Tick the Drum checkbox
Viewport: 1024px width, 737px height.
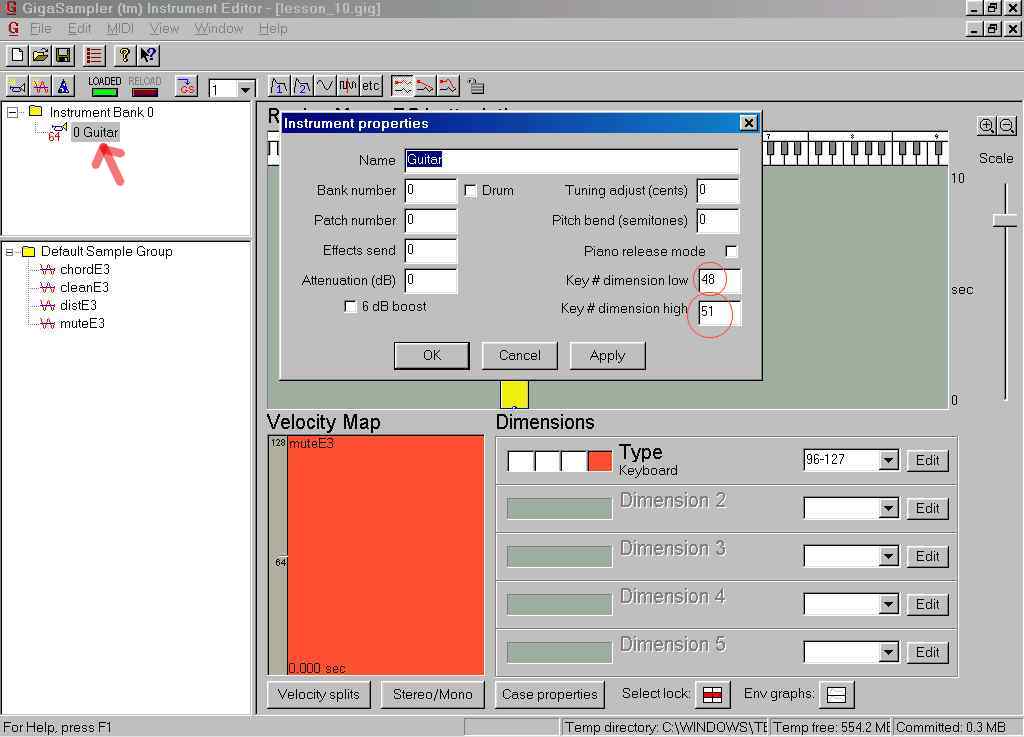pyautogui.click(x=470, y=191)
